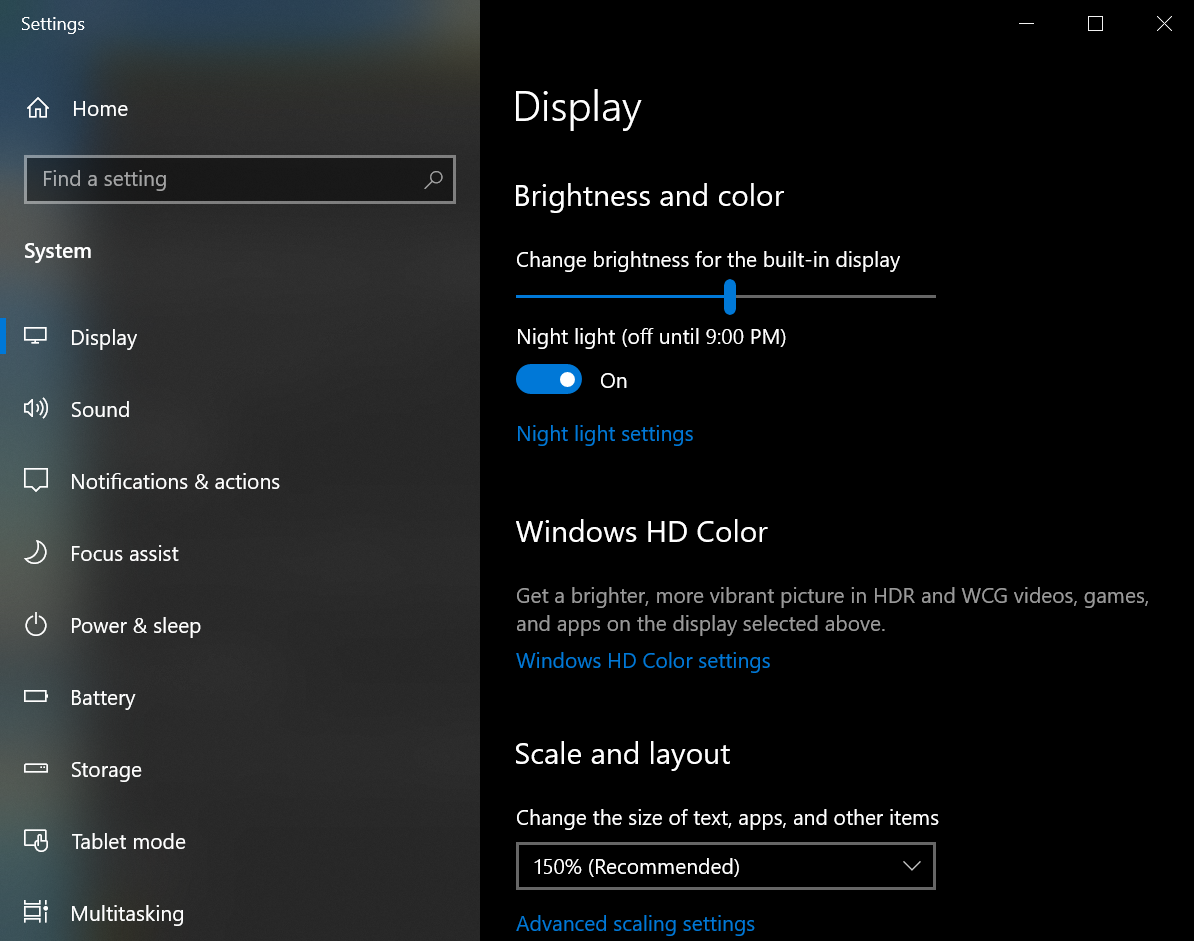Open the Home label in sidebar
1194x941 pixels.
click(x=100, y=109)
